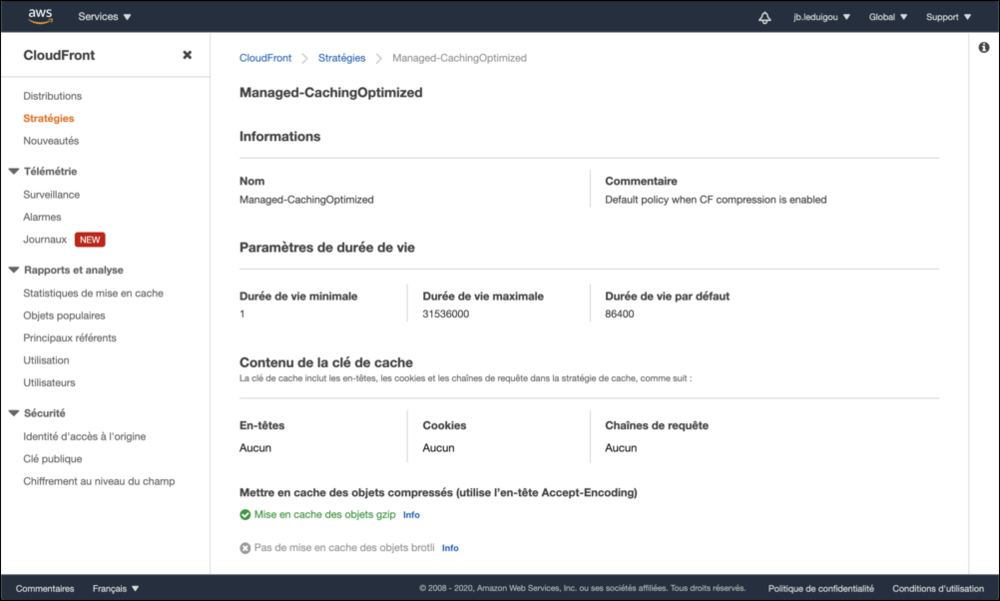Image resolution: width=1000 pixels, height=601 pixels.
Task: Open the info panel icon
Action: point(984,47)
